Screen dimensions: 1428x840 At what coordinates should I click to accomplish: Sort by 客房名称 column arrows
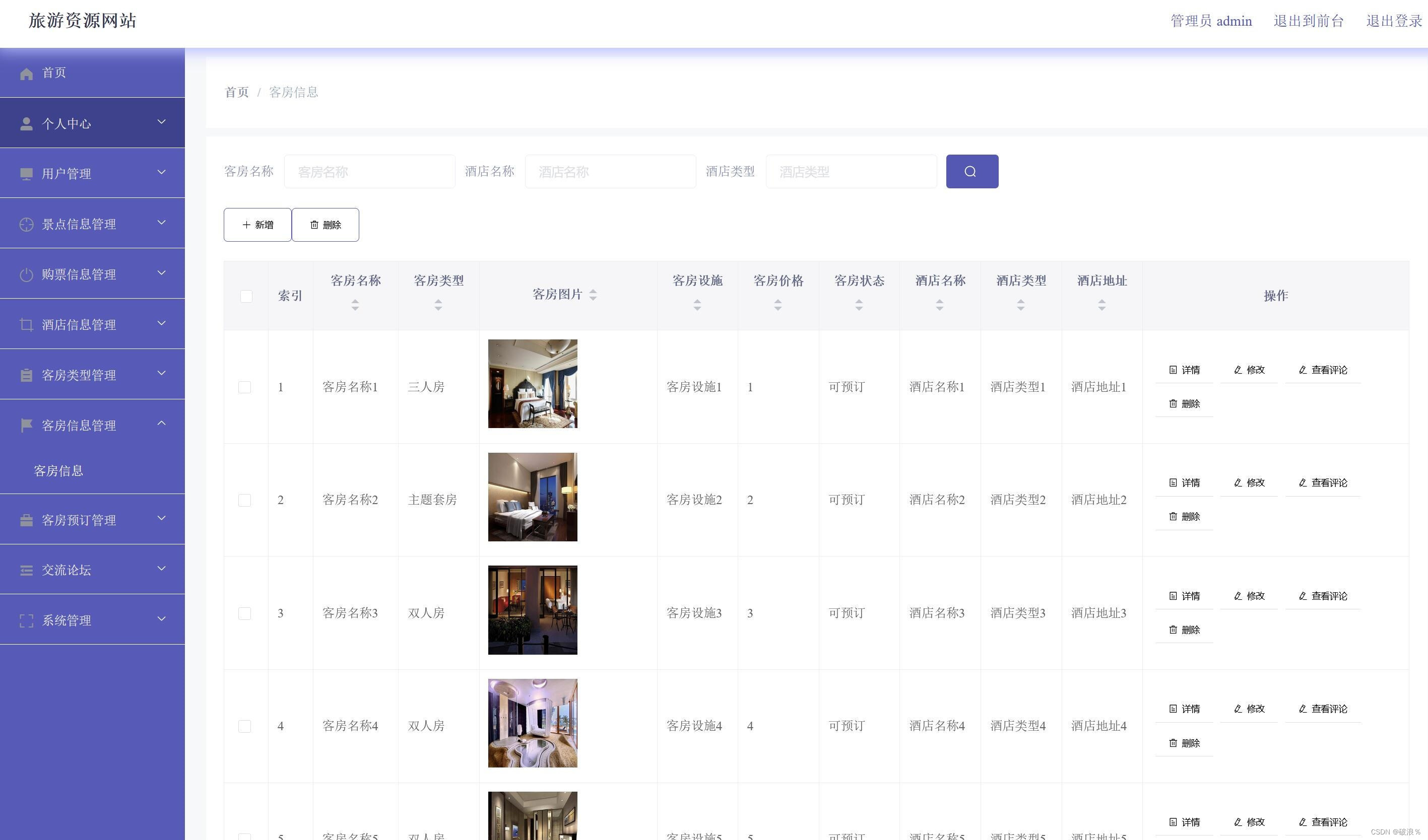[355, 305]
